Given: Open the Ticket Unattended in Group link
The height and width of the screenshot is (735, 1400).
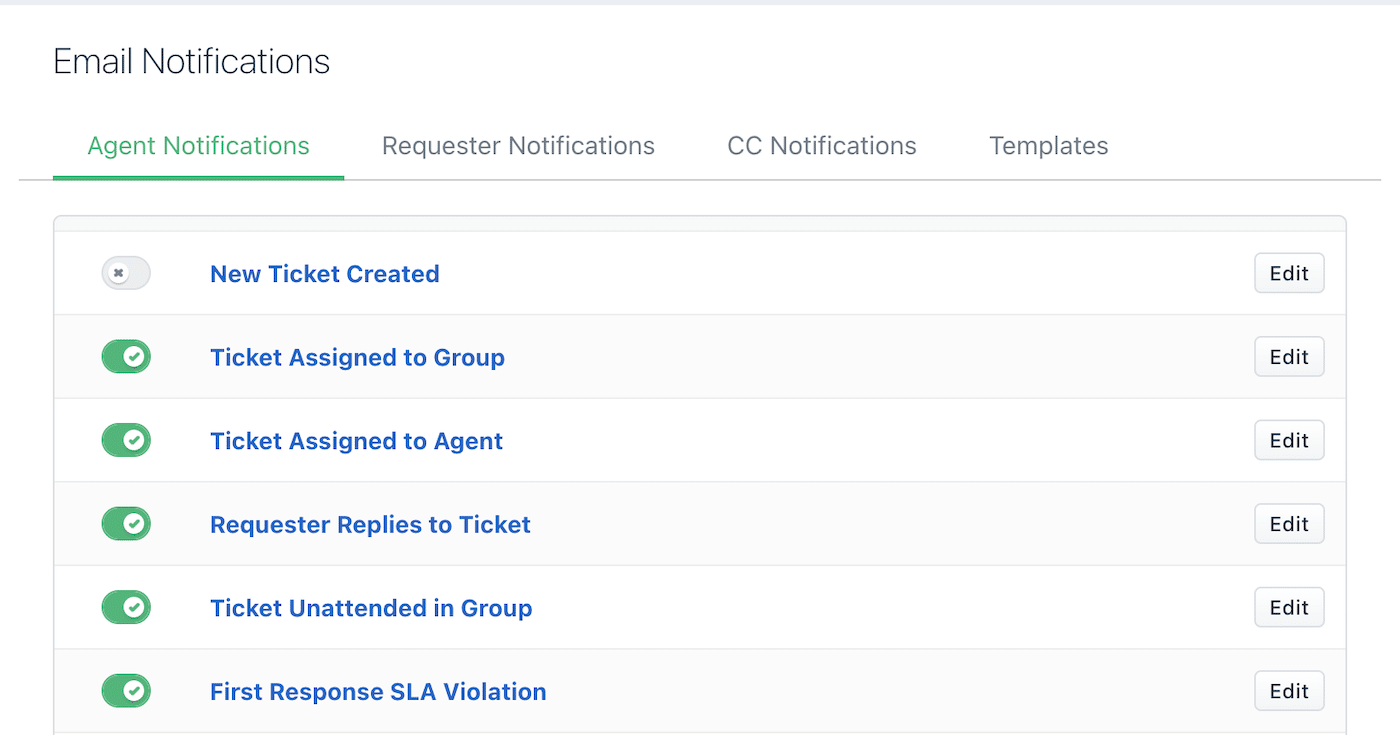Looking at the screenshot, I should (371, 607).
